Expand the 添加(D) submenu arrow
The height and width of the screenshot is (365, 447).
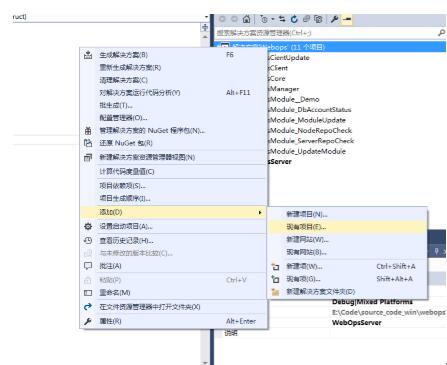click(260, 212)
